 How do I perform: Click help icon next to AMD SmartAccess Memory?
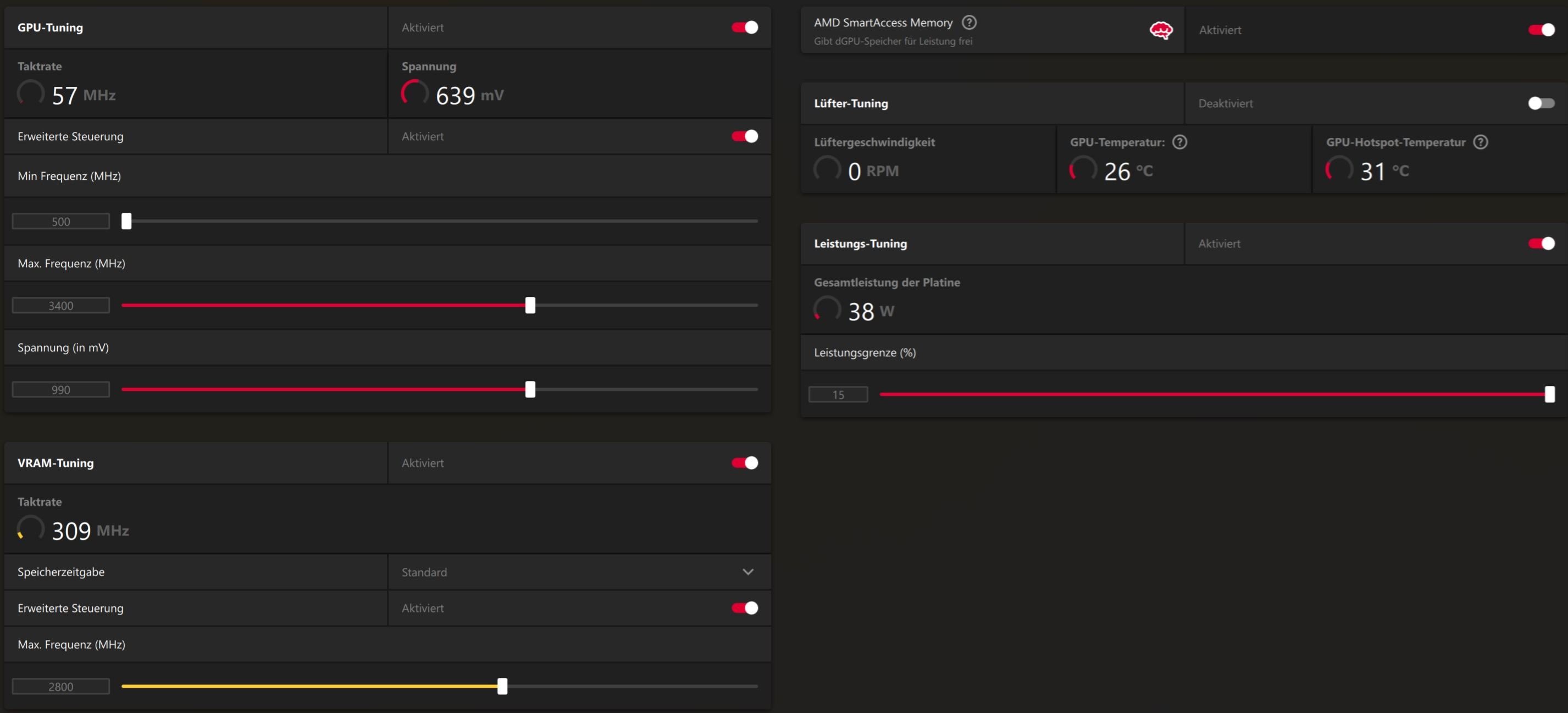[969, 23]
